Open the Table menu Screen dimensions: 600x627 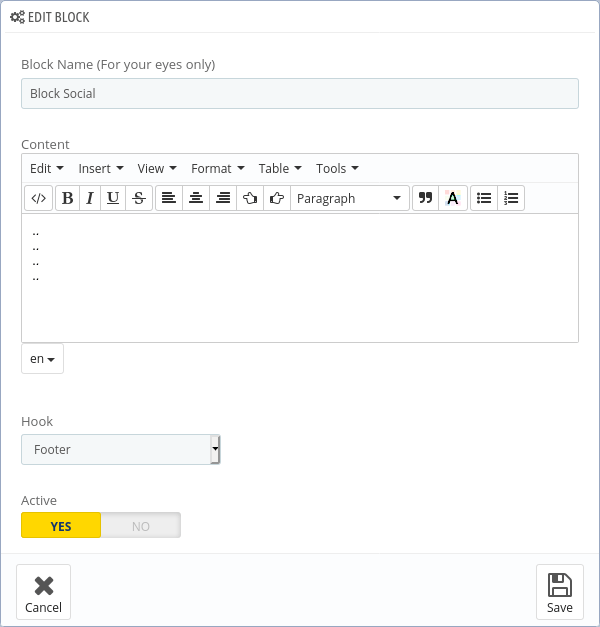point(280,168)
